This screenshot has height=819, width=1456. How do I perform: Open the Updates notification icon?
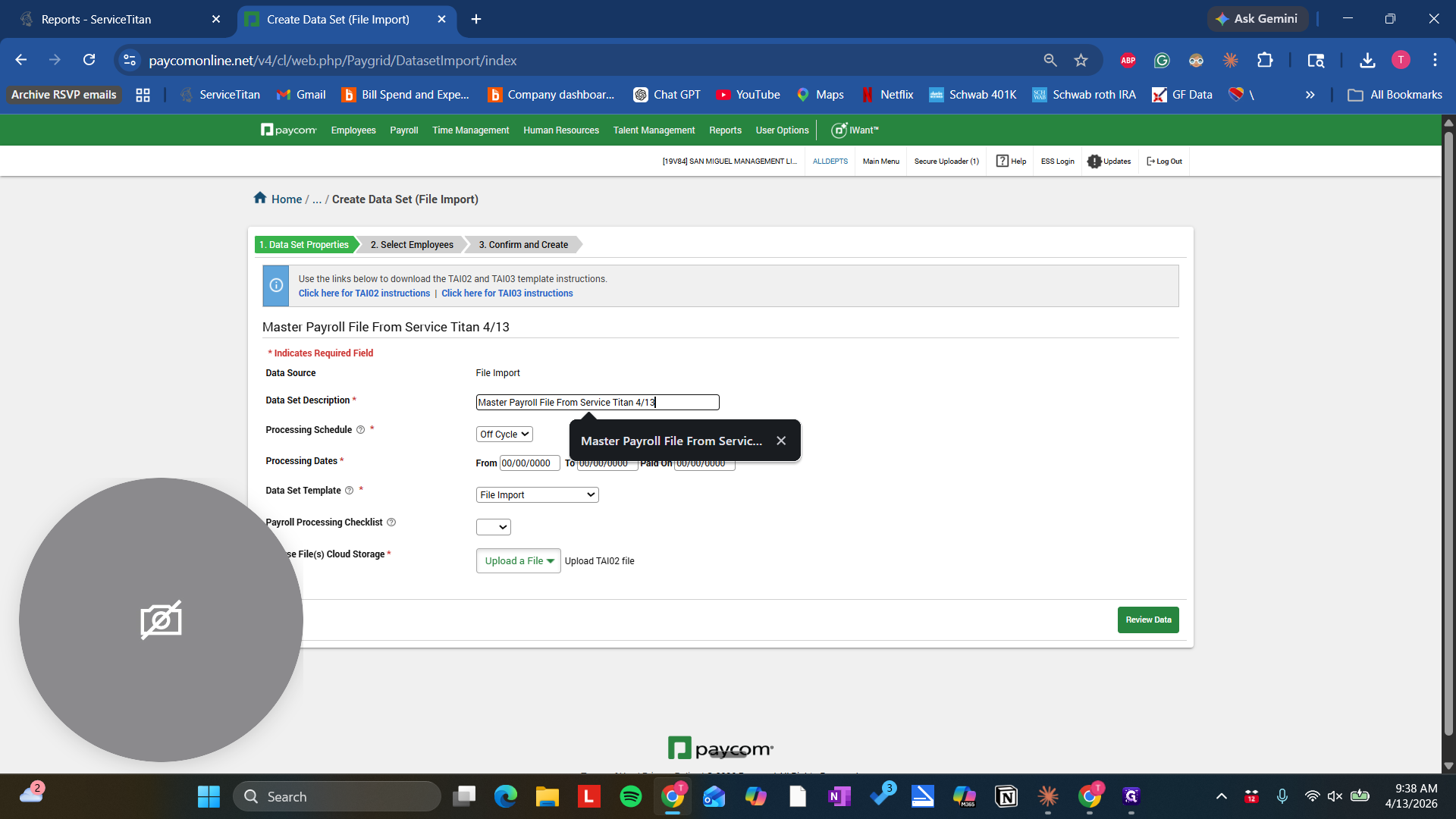1094,161
